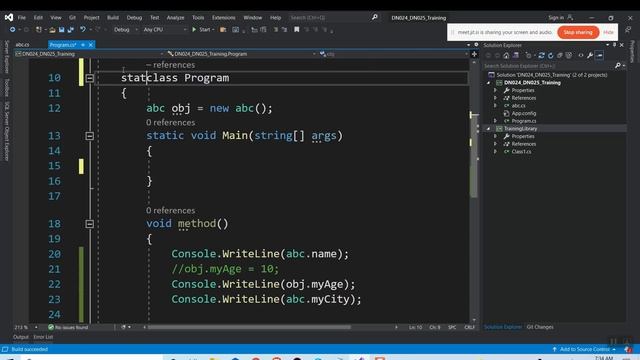Viewport: 640px width, 360px height.
Task: Collapse the Main method code block
Action: 90,136
